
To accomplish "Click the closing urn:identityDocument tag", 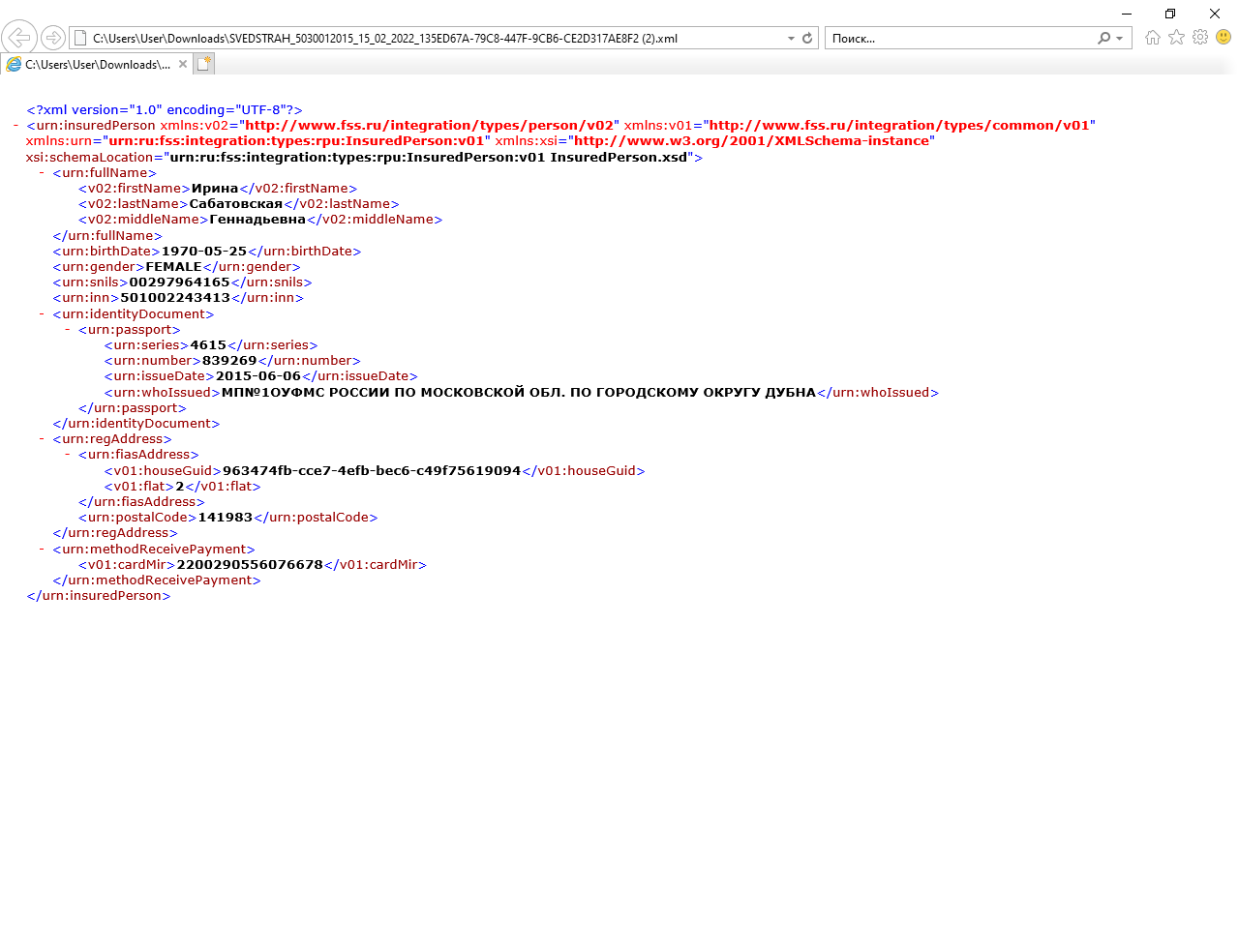I will click(x=136, y=424).
